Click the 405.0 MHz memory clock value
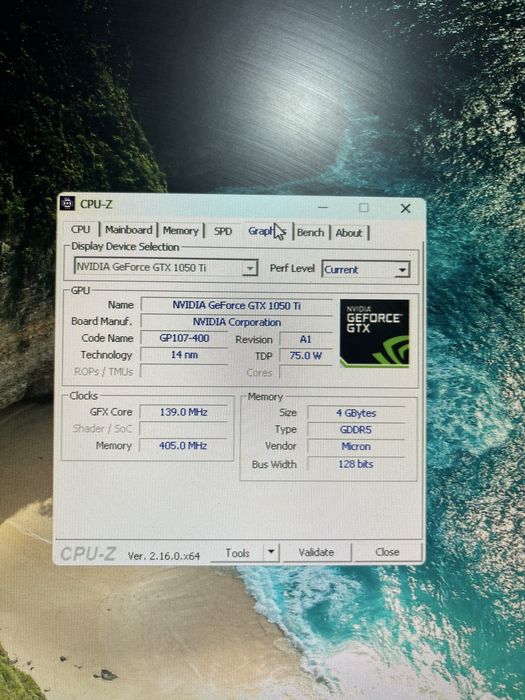Viewport: 525px width, 700px height. pyautogui.click(x=183, y=446)
